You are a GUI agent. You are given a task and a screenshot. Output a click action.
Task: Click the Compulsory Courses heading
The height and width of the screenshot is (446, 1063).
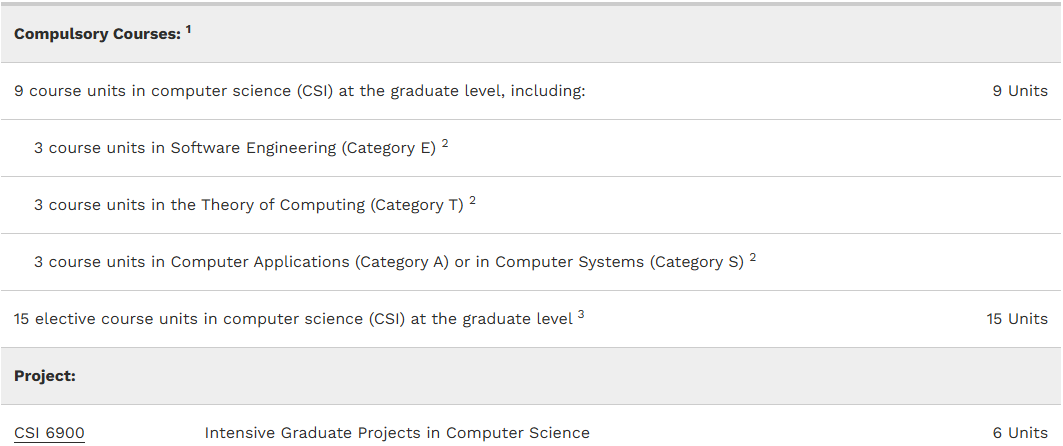point(97,34)
